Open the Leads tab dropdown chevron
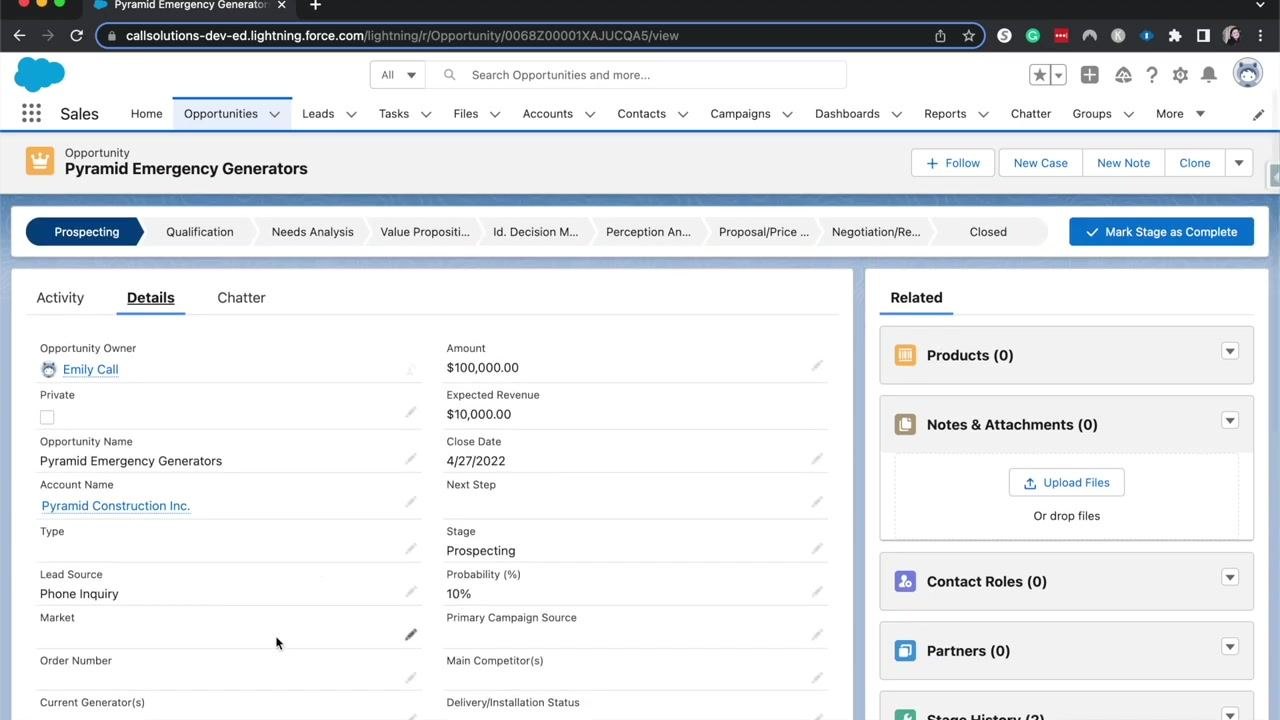Screen dimensions: 1280x720 tap(351, 114)
